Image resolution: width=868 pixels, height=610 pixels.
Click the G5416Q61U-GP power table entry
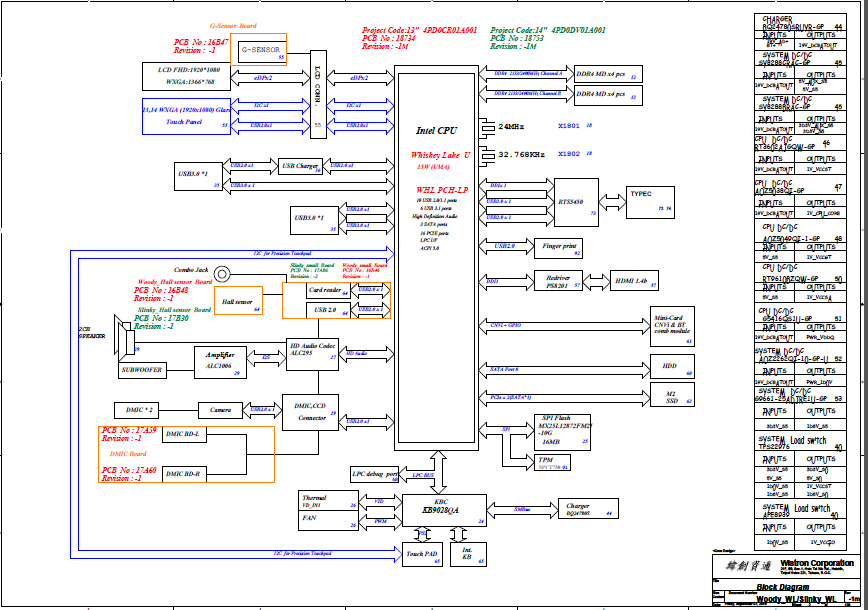point(800,315)
